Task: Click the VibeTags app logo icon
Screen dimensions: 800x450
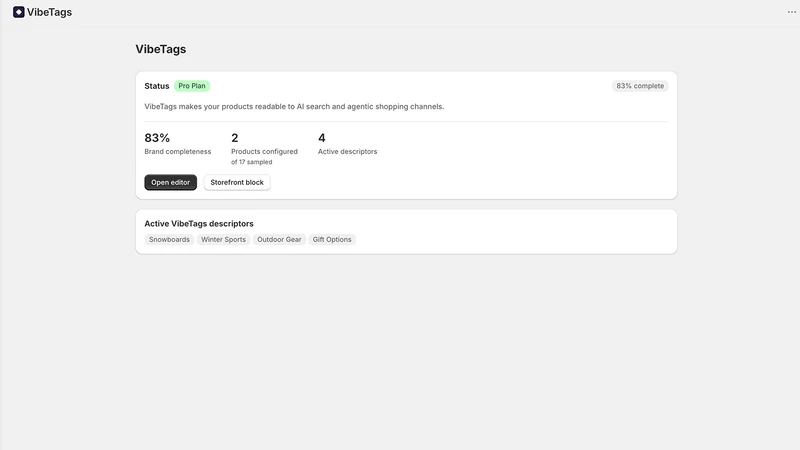Action: tap(19, 12)
